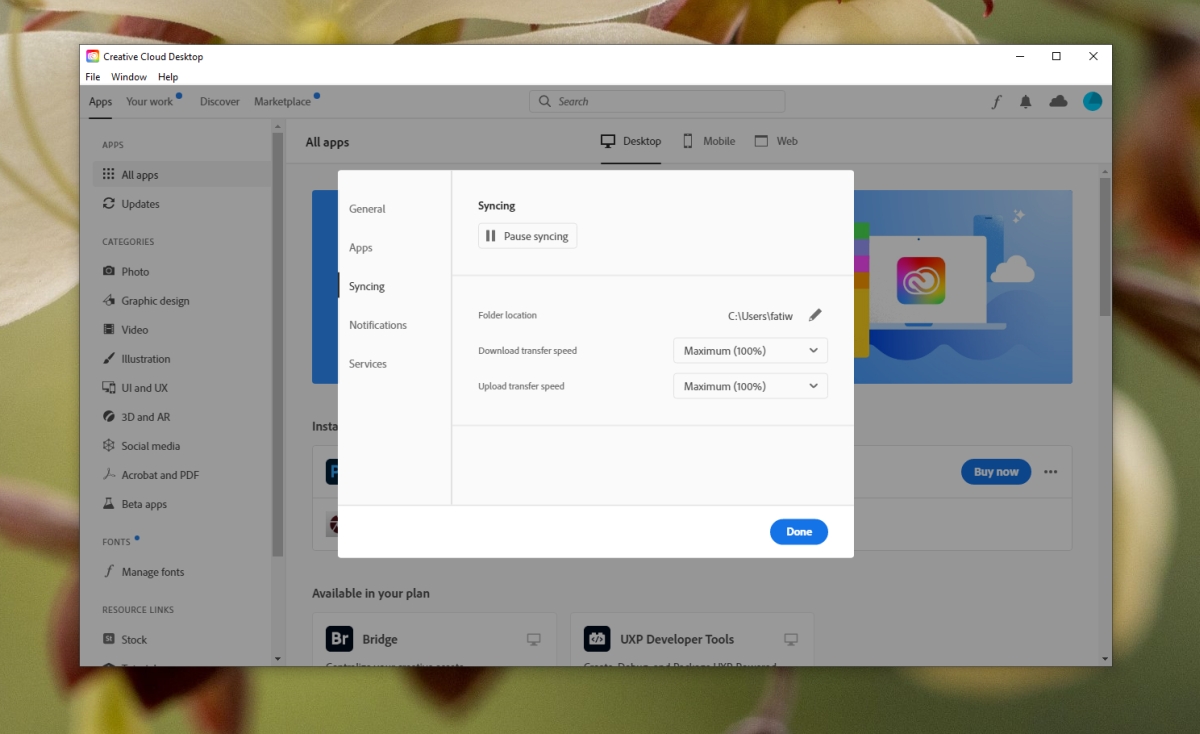Click the Social media icon
The height and width of the screenshot is (734, 1200).
click(x=109, y=445)
